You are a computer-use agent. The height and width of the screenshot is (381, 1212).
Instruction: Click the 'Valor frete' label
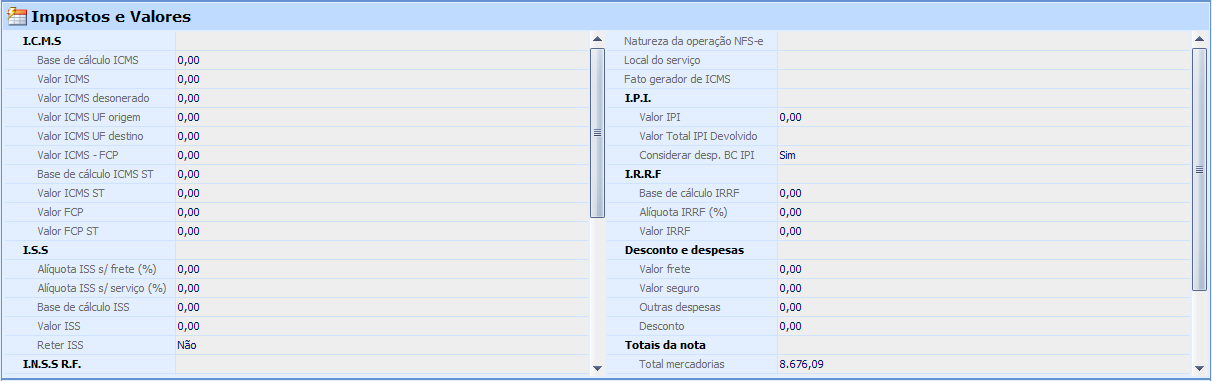tap(665, 269)
